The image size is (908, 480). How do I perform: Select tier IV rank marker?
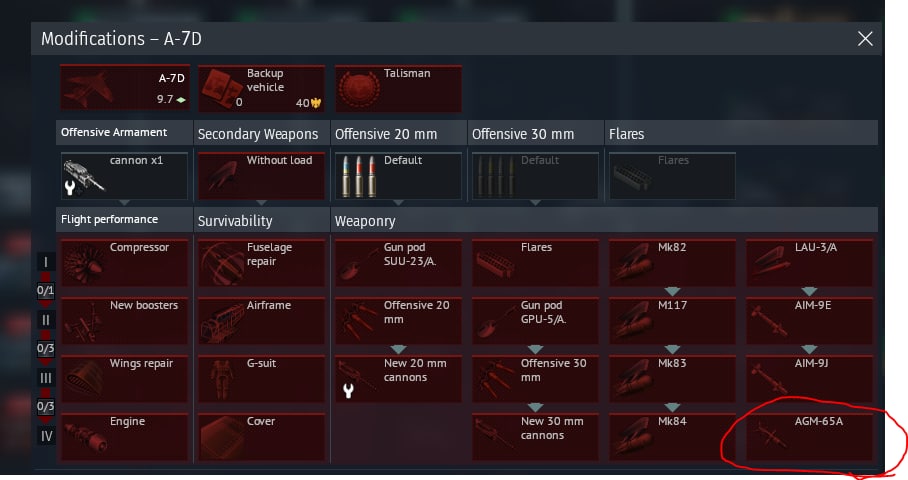[x=46, y=435]
